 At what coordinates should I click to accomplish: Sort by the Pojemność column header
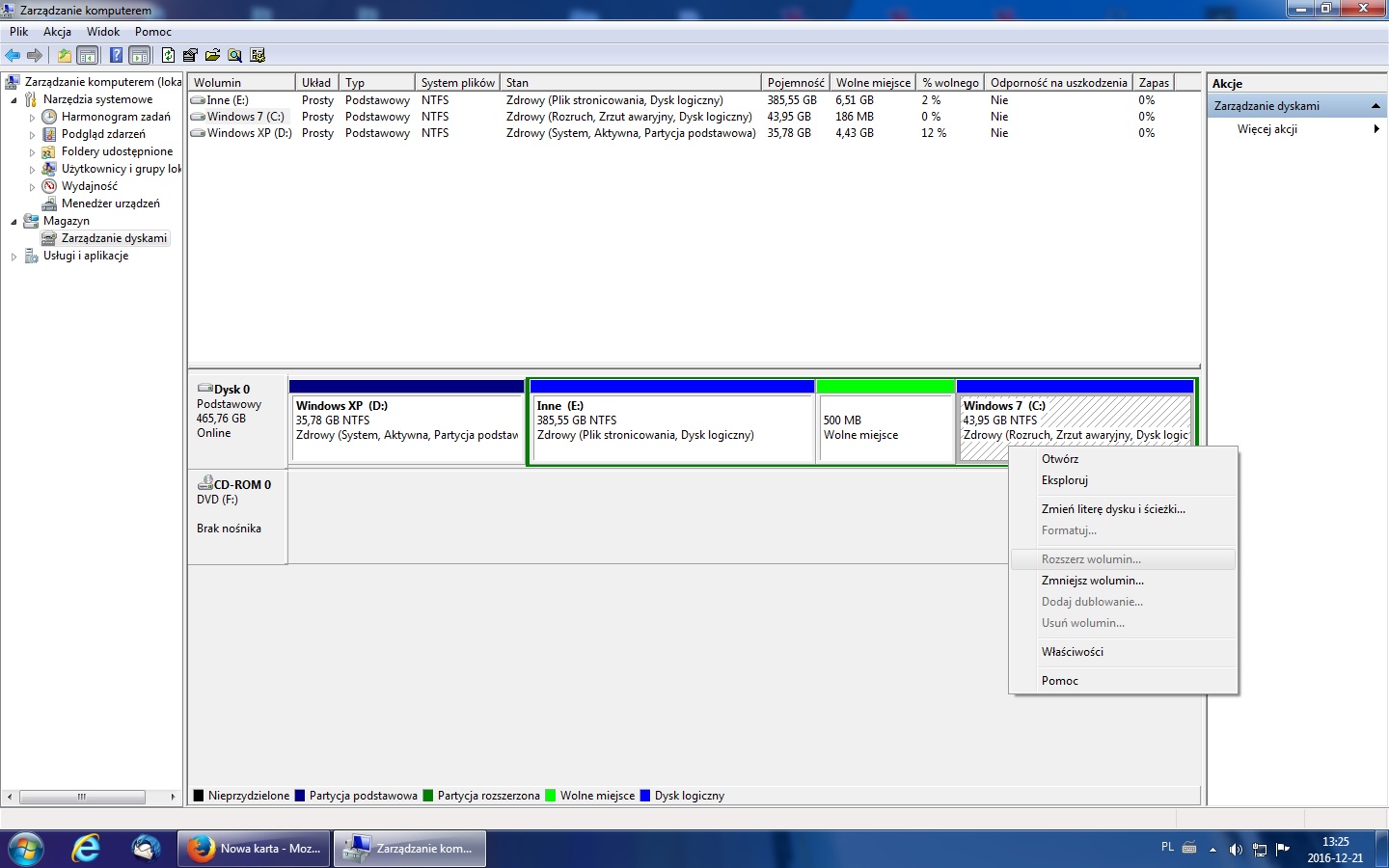tap(795, 82)
